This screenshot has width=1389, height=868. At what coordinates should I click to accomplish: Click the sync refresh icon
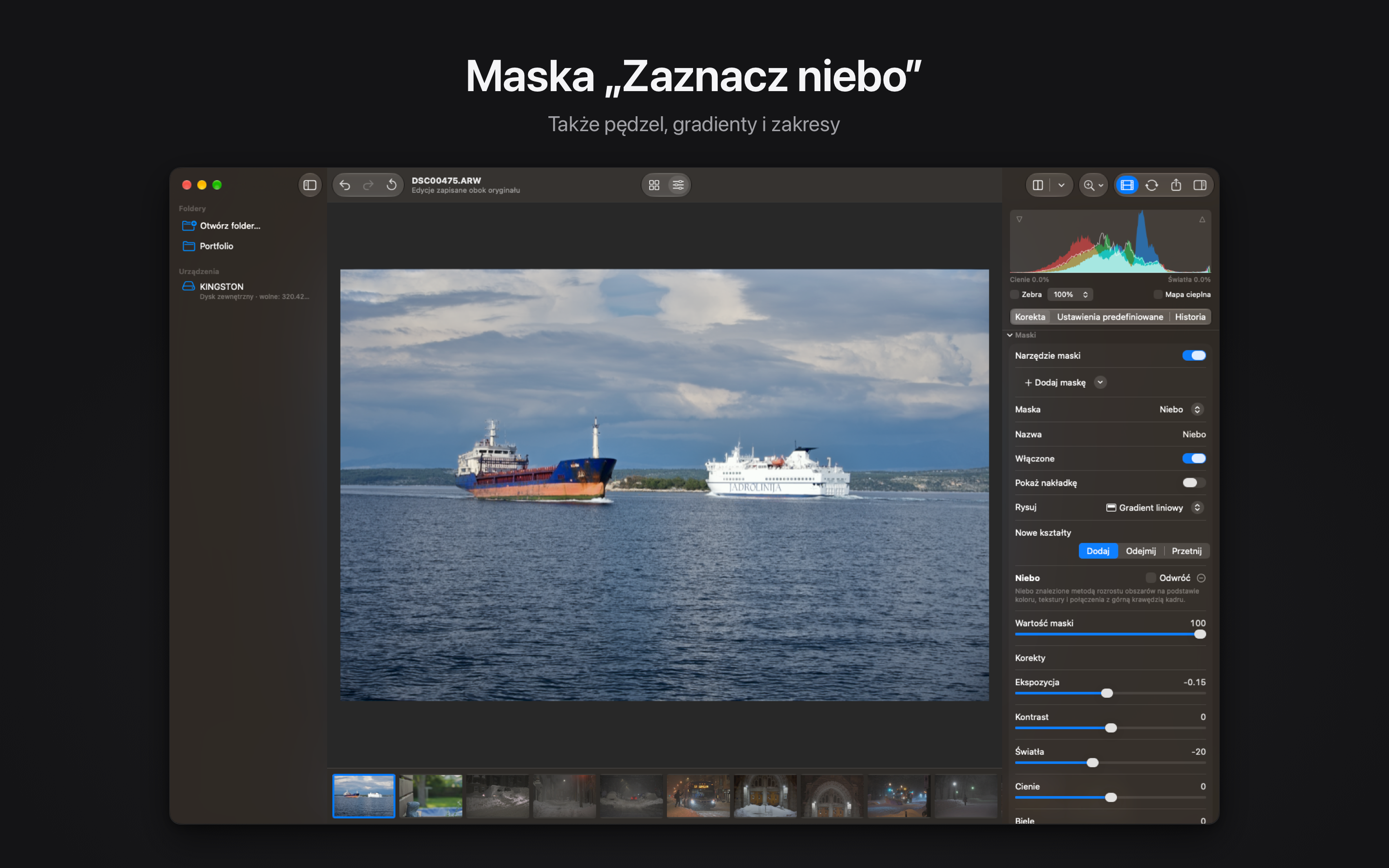pyautogui.click(x=1151, y=185)
